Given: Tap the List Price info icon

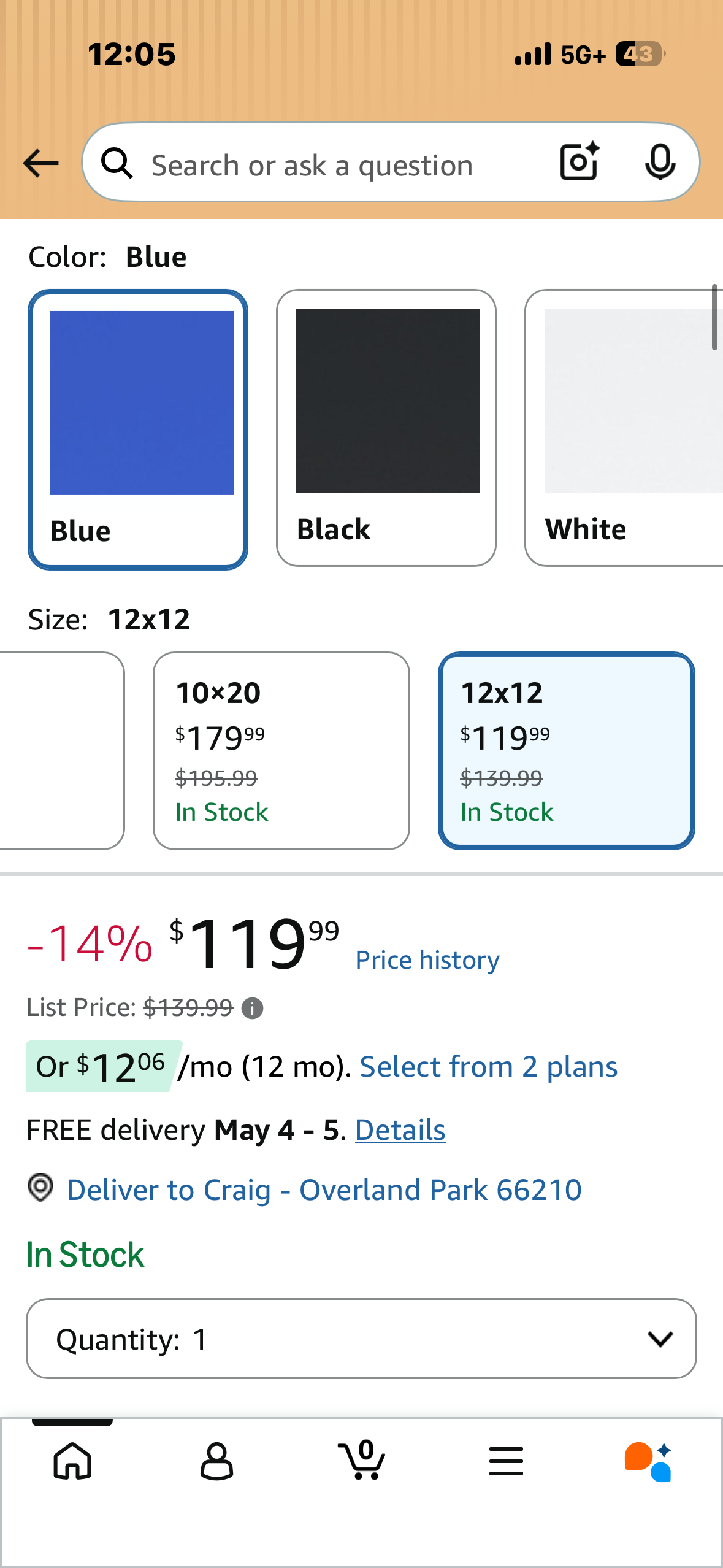Looking at the screenshot, I should click(252, 1008).
